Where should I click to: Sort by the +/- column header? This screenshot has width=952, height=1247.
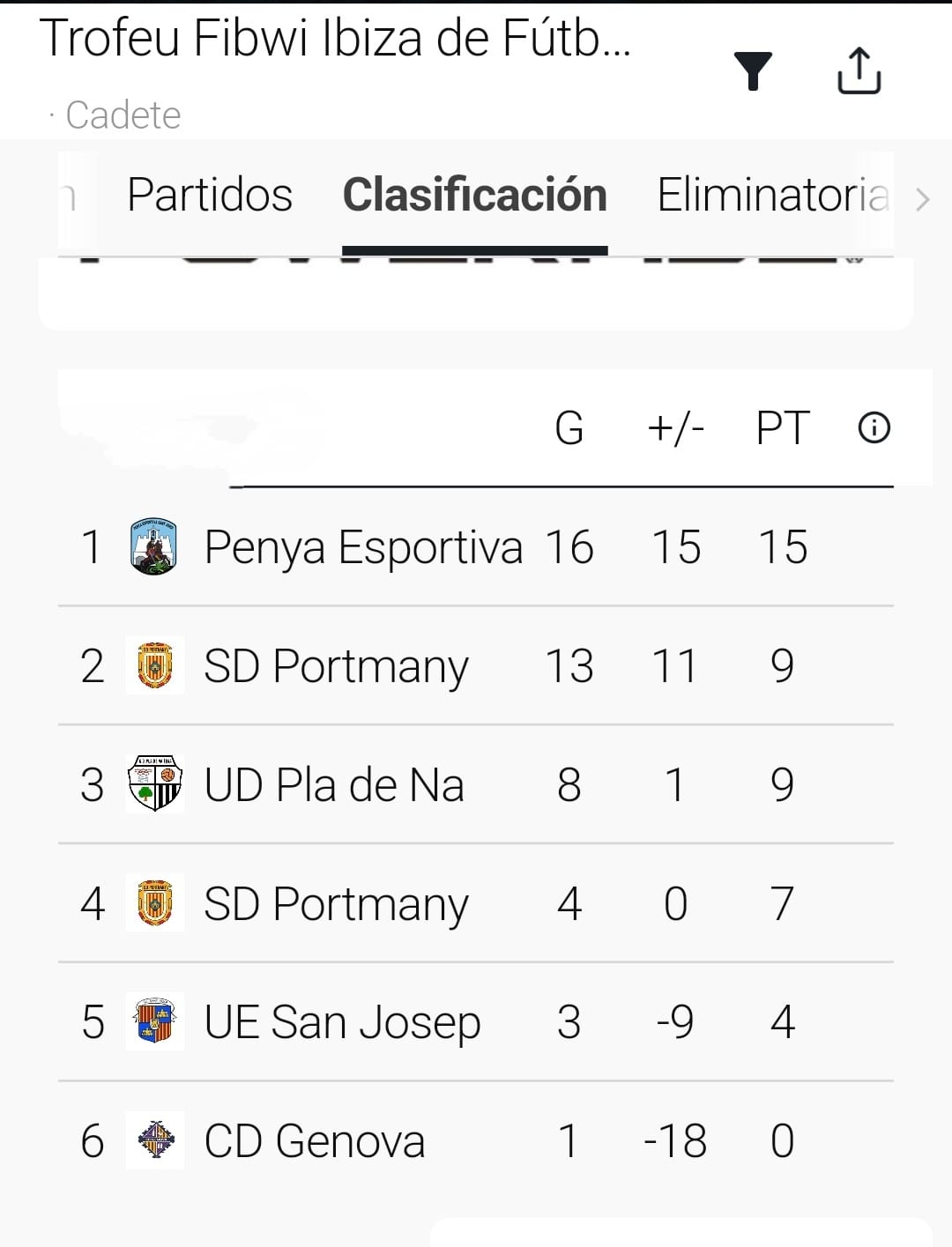[x=675, y=428]
